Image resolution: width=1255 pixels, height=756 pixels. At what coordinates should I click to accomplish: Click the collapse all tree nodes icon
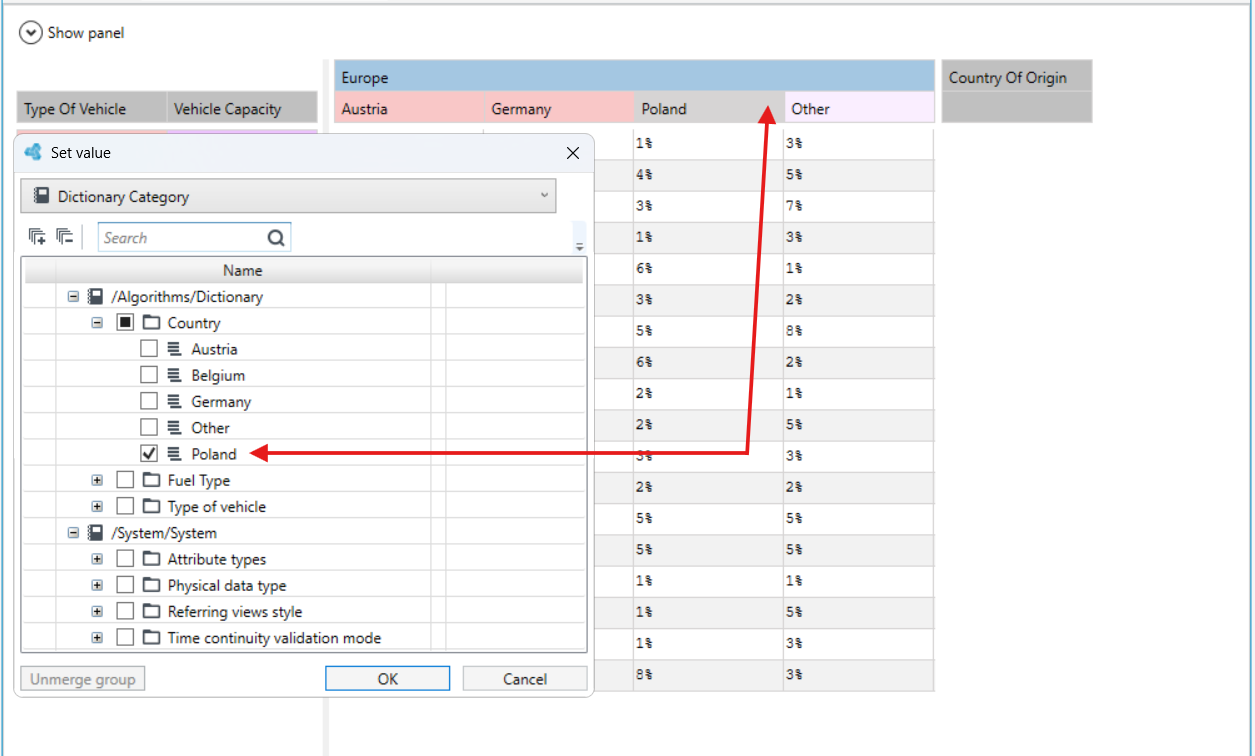pos(65,237)
